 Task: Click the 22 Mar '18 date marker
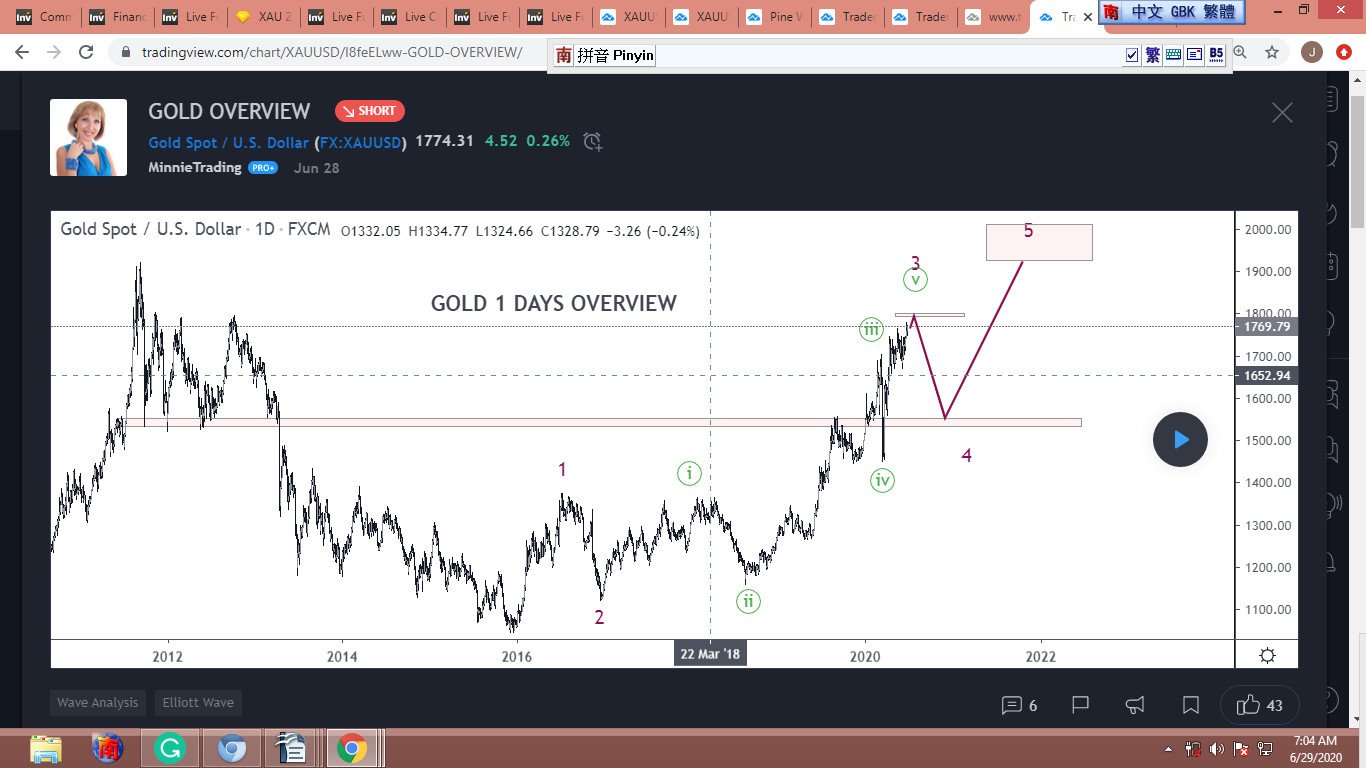coord(710,655)
